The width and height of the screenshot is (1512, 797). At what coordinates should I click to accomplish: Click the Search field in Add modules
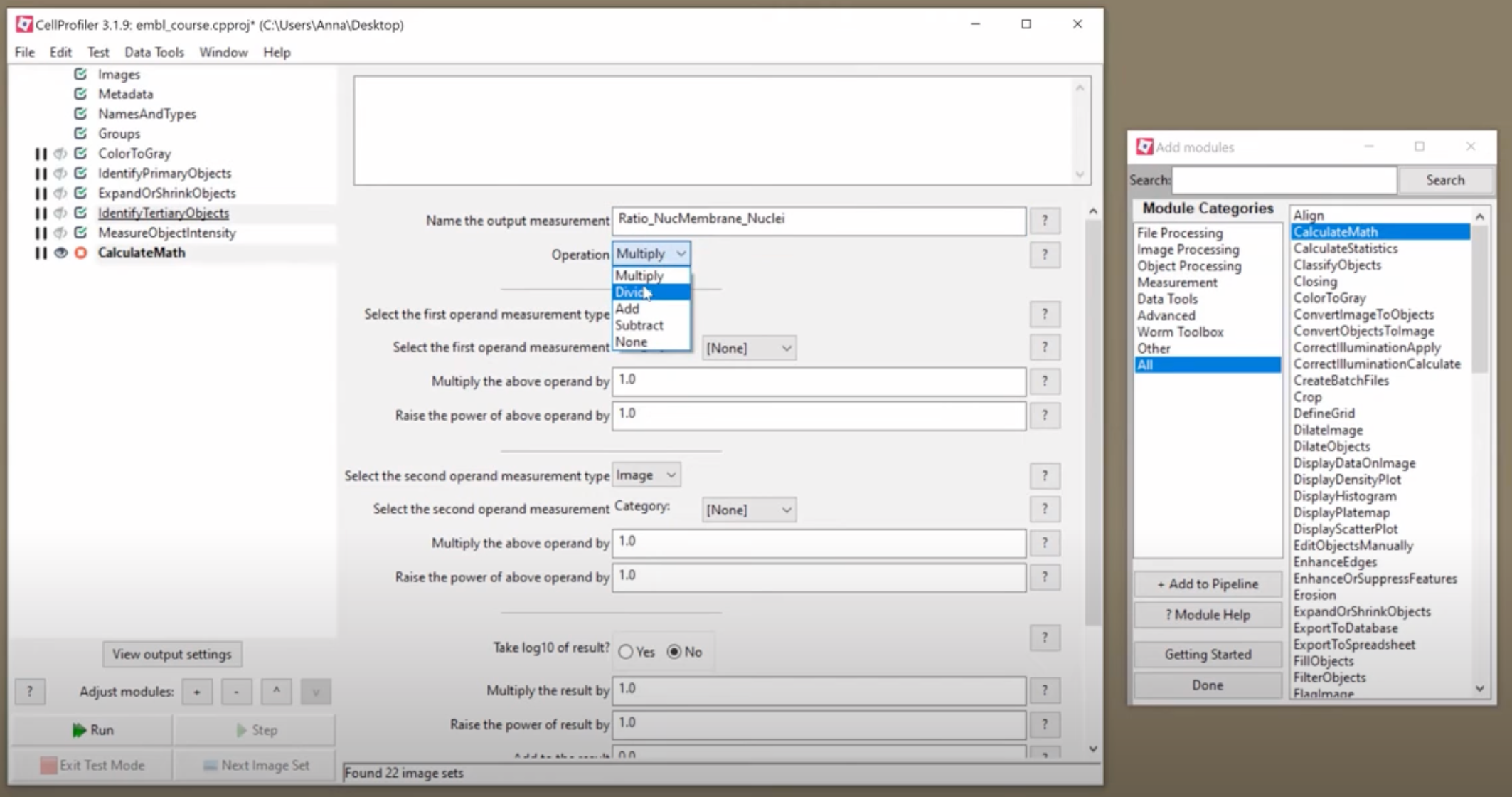click(1284, 180)
